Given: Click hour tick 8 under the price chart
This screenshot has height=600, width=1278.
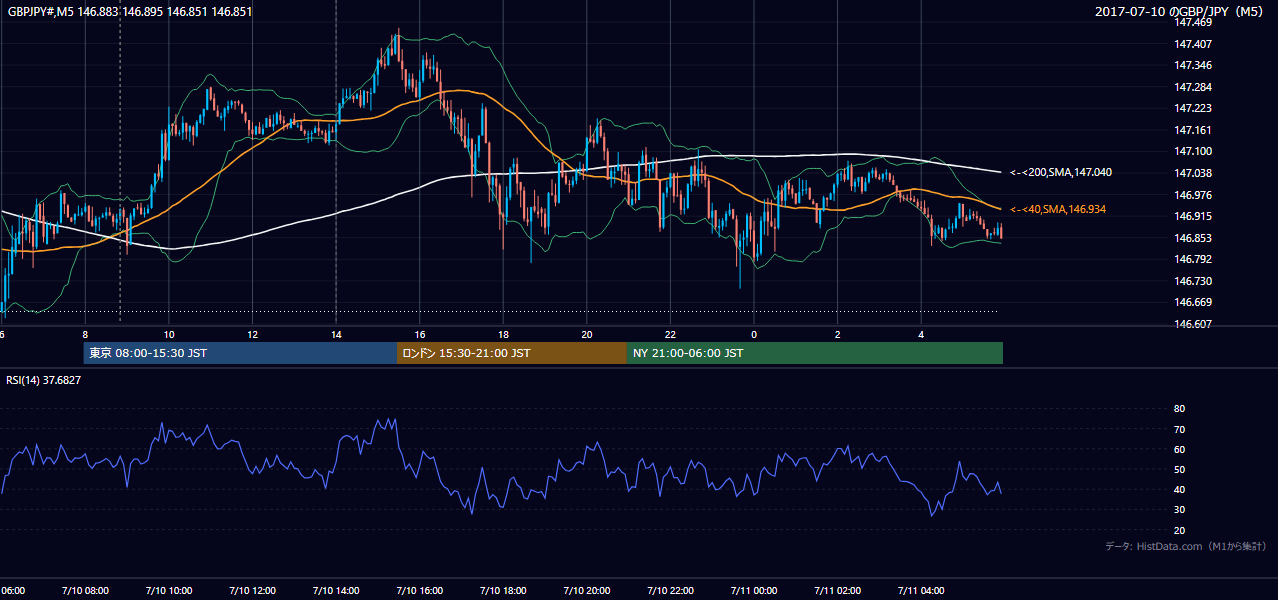Looking at the screenshot, I should pyautogui.click(x=85, y=334).
